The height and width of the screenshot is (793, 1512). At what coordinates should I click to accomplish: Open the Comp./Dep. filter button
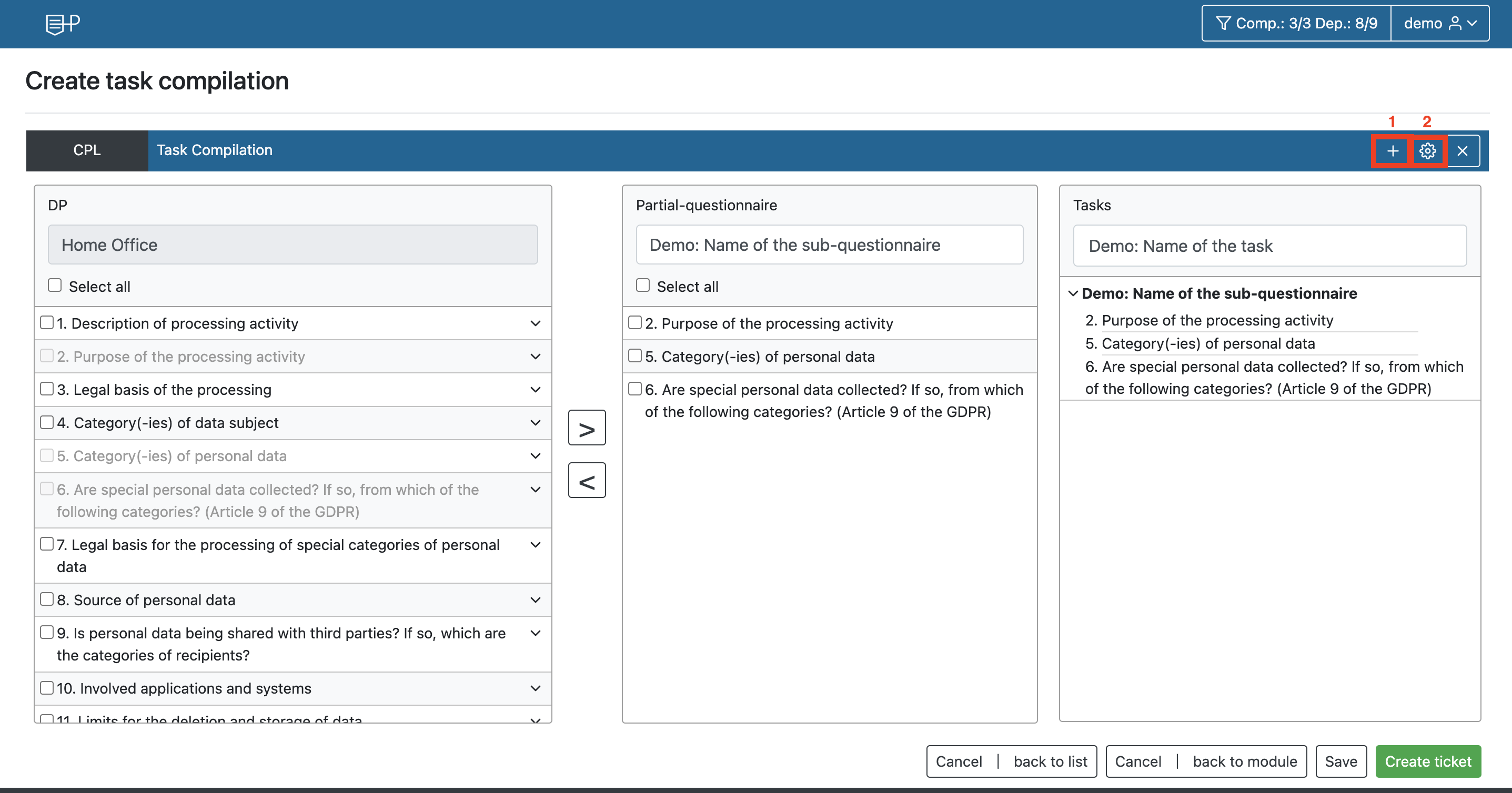[1296, 24]
